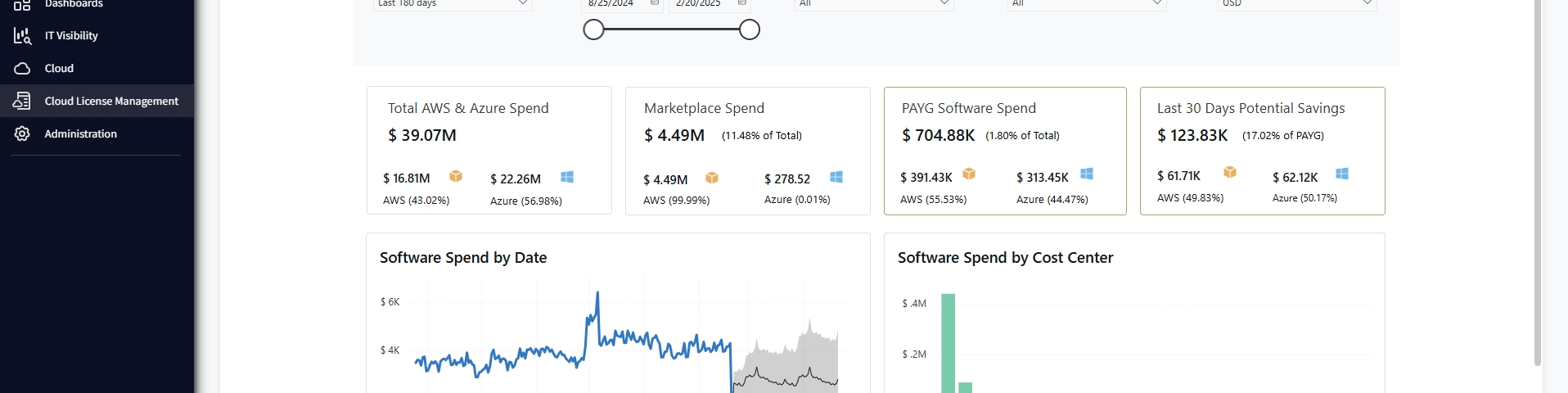The image size is (1568, 393).
Task: Click AWS box icon beside $ 16.81M
Action: [456, 176]
